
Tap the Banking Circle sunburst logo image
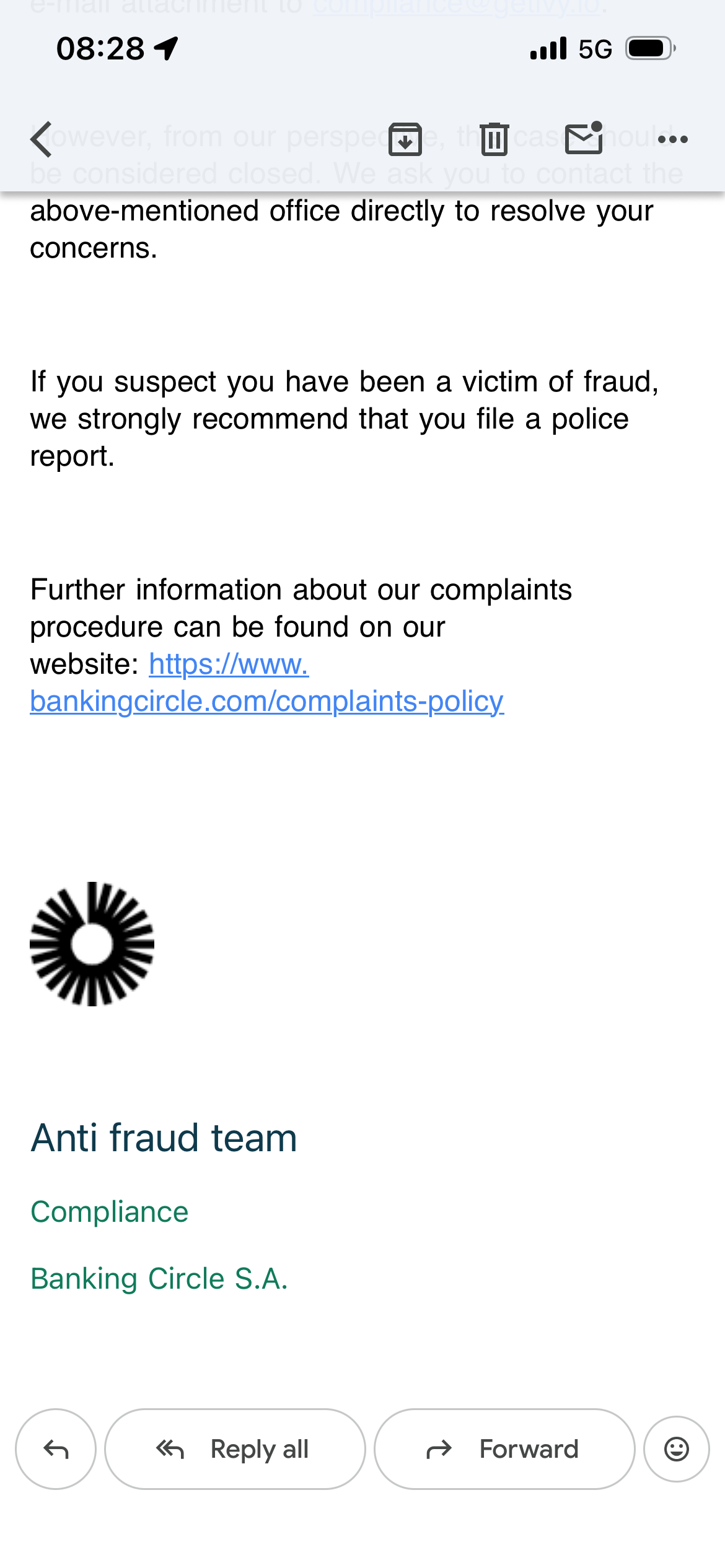pyautogui.click(x=92, y=944)
